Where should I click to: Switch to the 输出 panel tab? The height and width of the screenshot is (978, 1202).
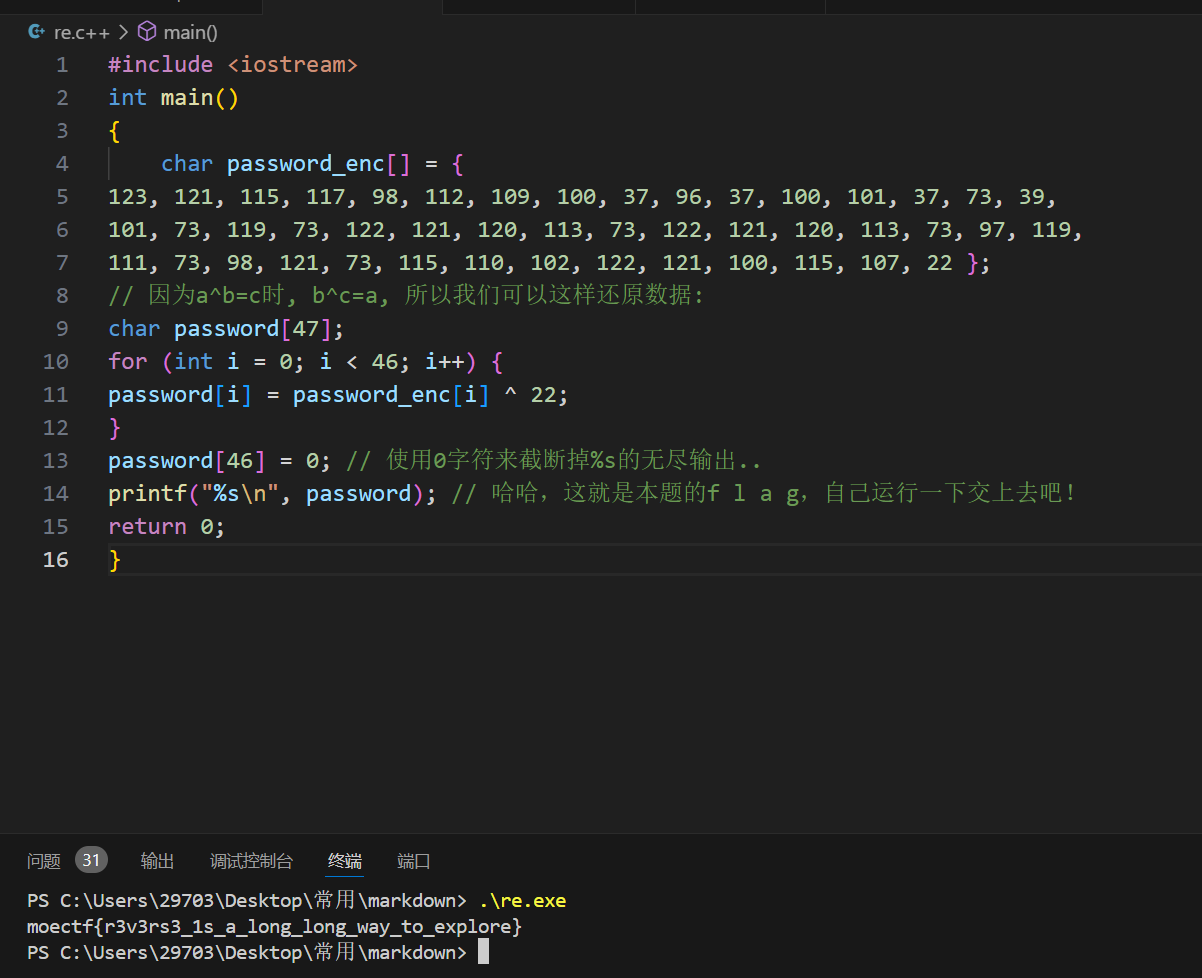[x=157, y=861]
